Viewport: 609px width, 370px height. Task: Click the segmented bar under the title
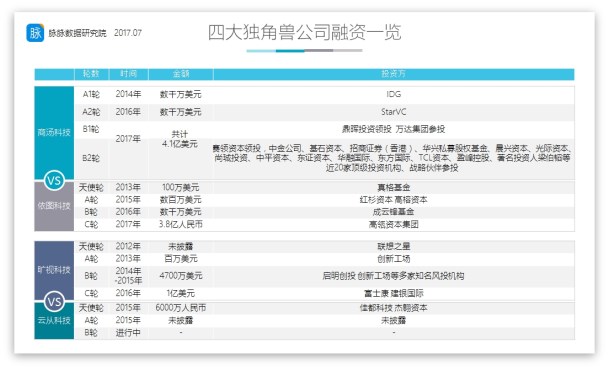[304, 50]
